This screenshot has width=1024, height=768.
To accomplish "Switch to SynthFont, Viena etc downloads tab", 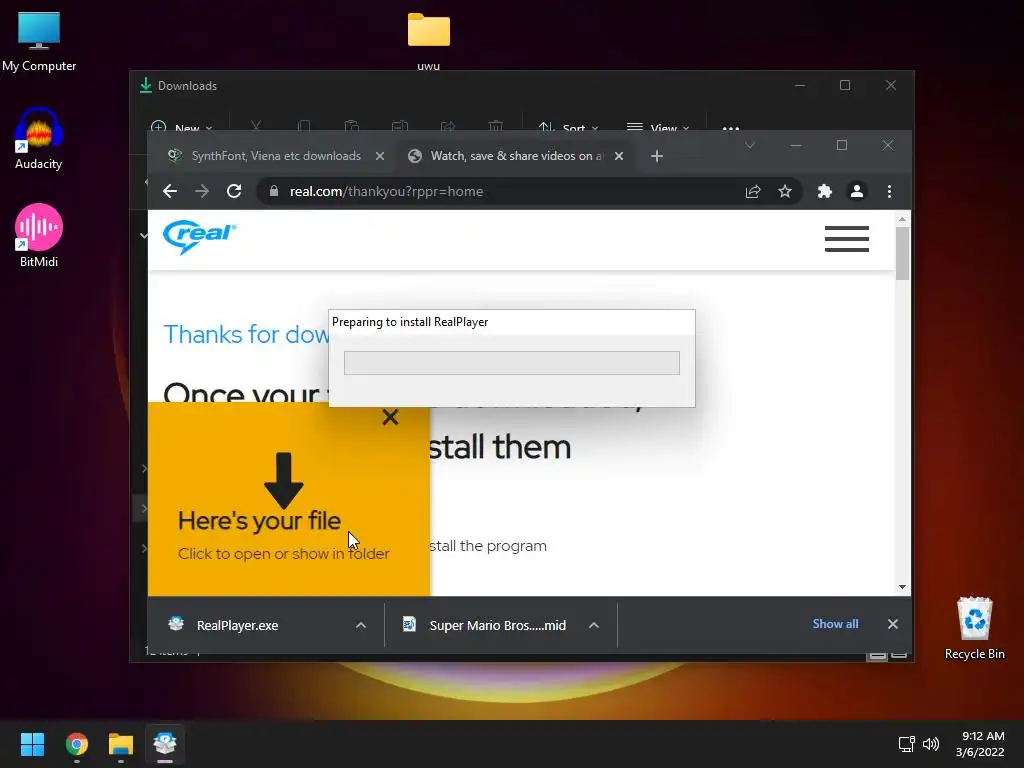I will [x=276, y=156].
